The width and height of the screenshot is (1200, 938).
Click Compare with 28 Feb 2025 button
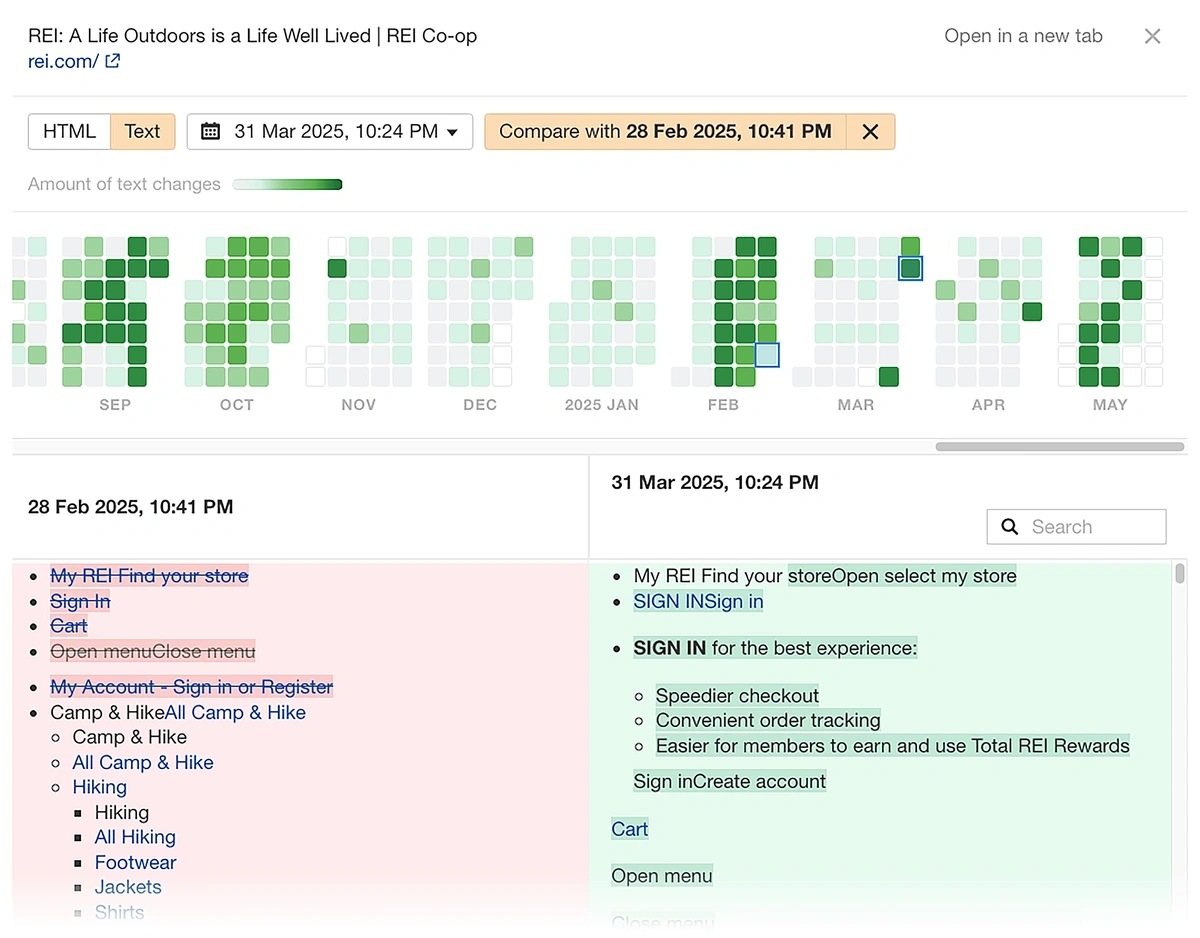(x=665, y=131)
